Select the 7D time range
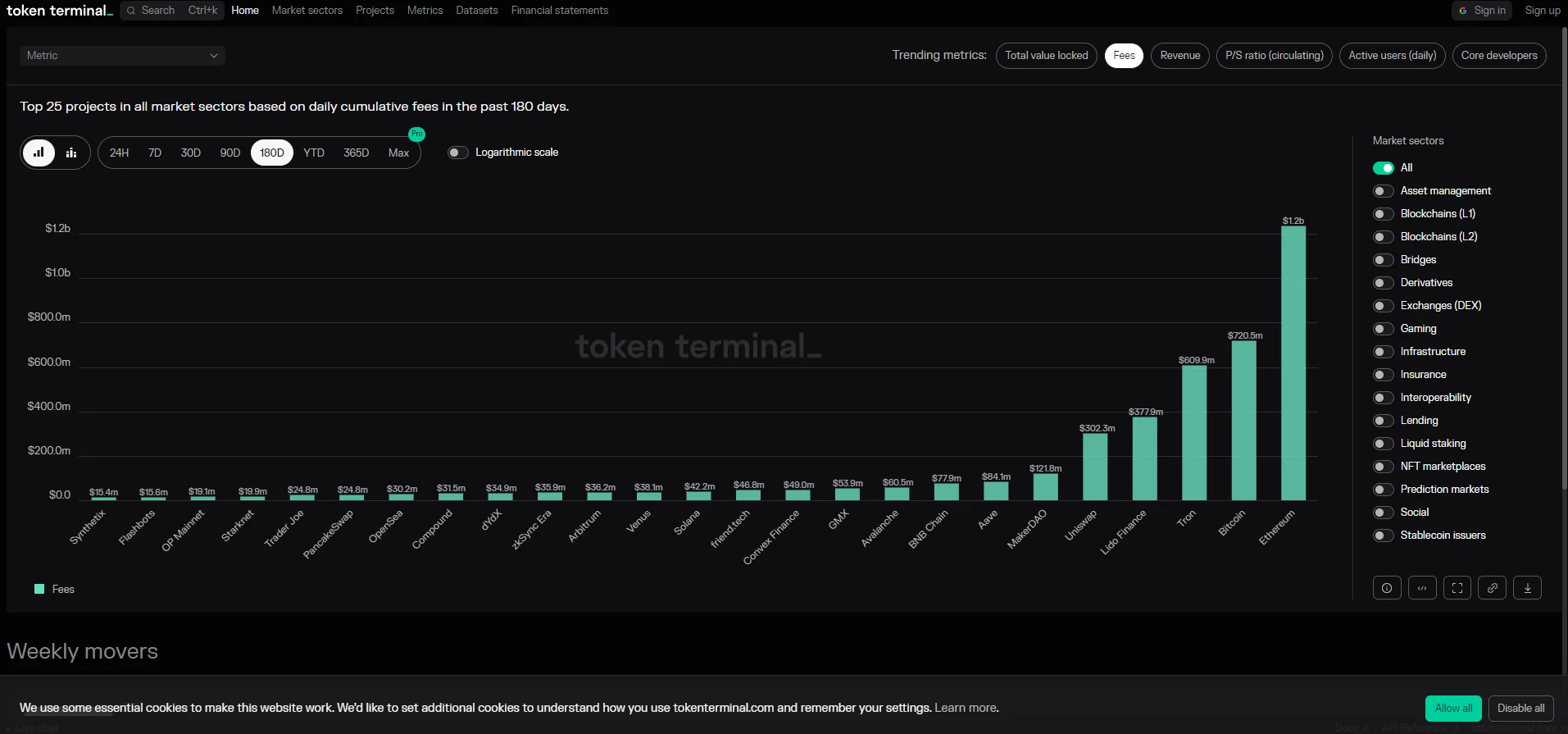 pyautogui.click(x=155, y=153)
